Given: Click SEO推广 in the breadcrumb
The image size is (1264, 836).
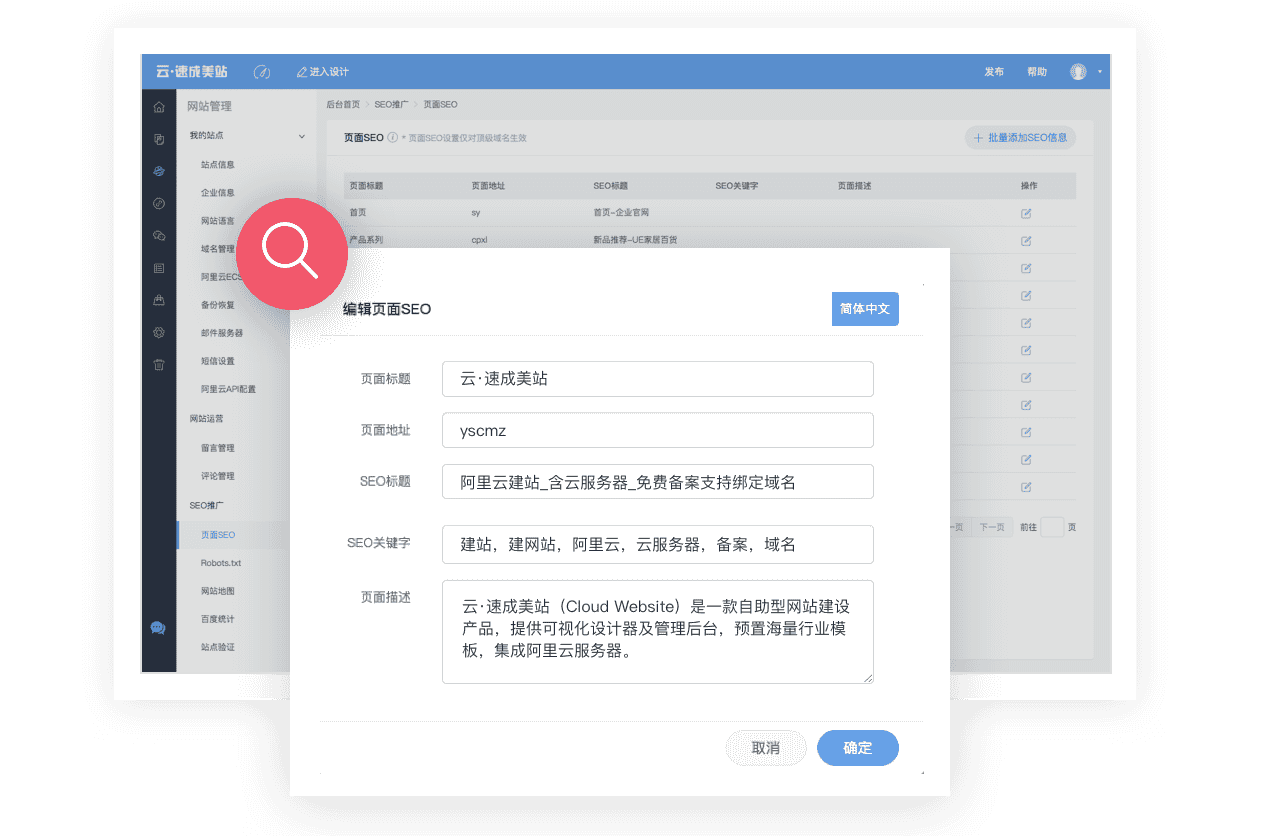Looking at the screenshot, I should (x=391, y=104).
